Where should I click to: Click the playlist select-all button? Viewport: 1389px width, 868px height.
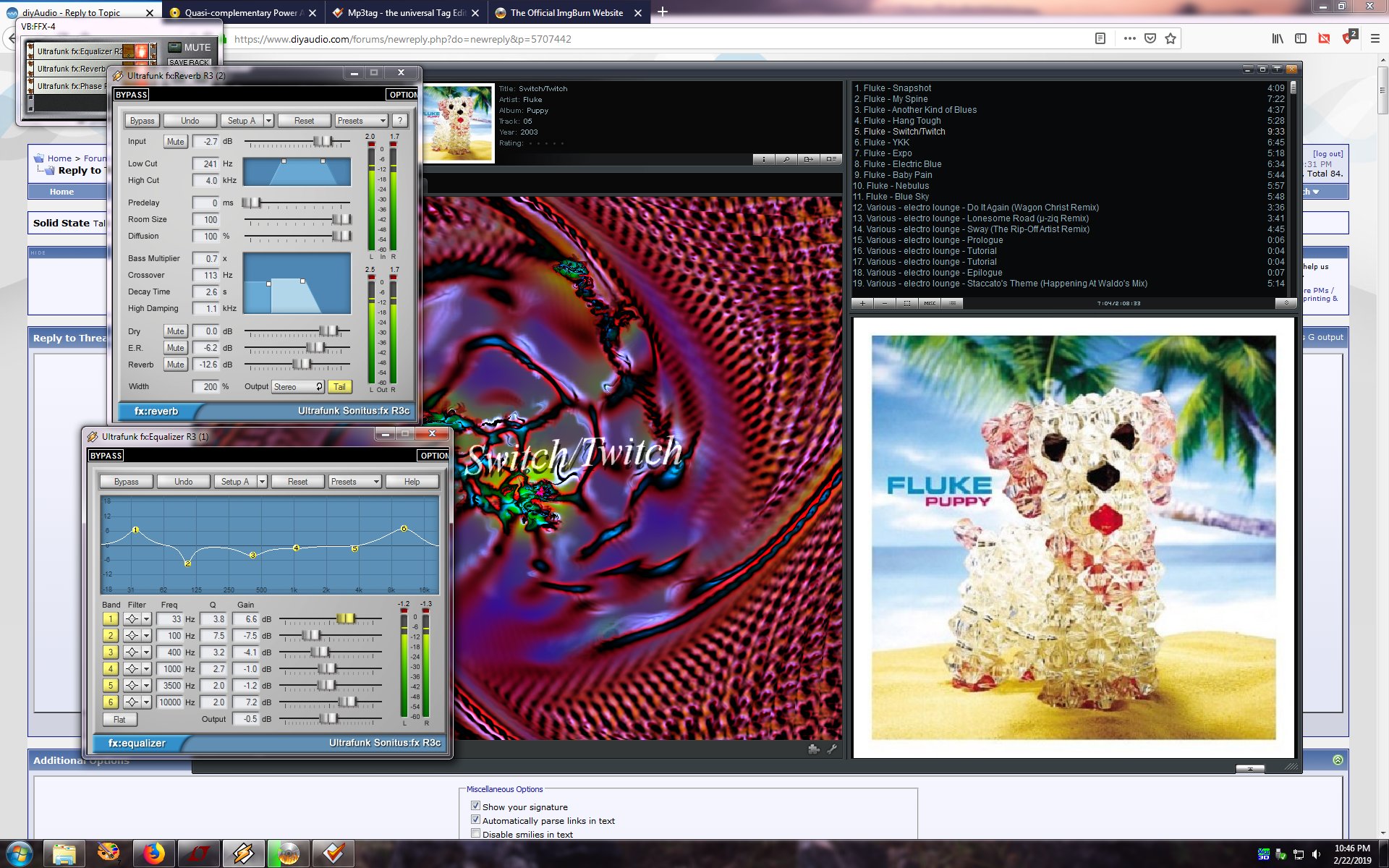point(907,304)
